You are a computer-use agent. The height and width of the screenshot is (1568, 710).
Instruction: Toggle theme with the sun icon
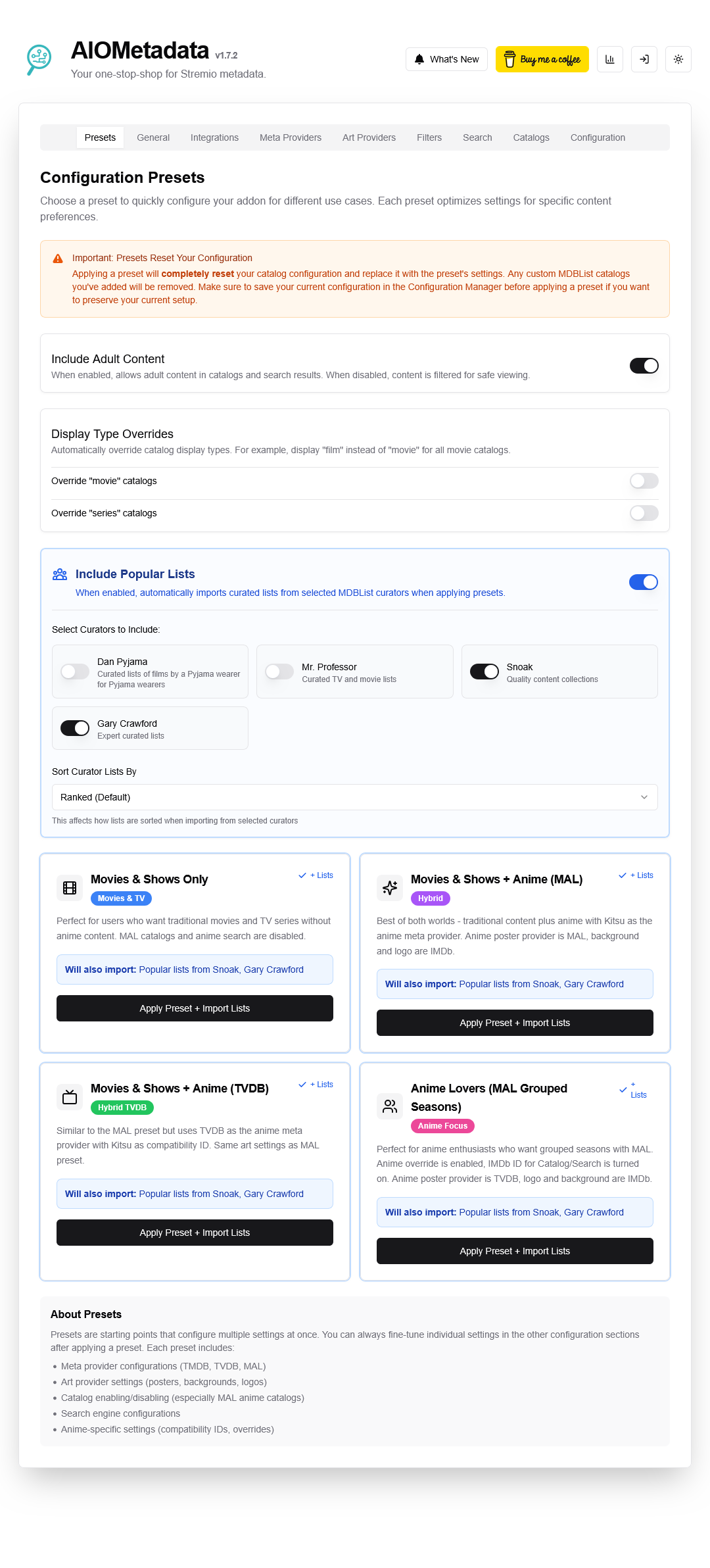pyautogui.click(x=678, y=59)
